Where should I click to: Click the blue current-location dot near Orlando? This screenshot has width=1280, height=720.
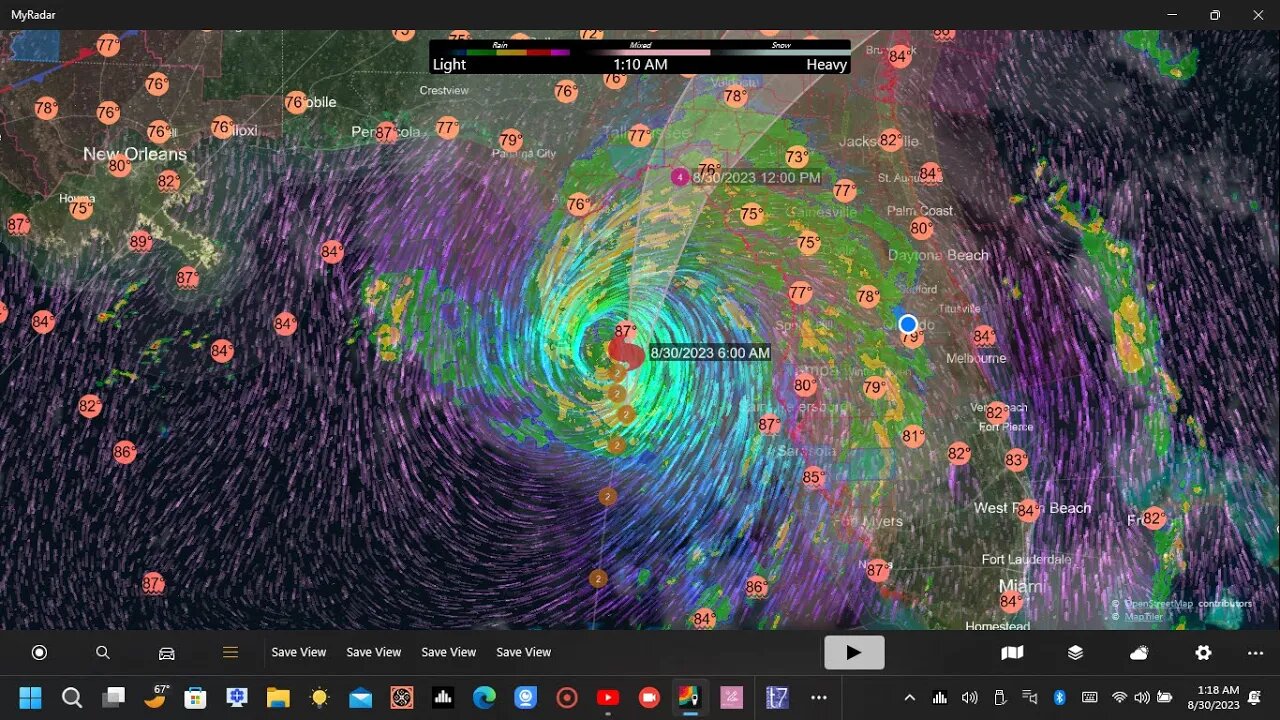[908, 324]
